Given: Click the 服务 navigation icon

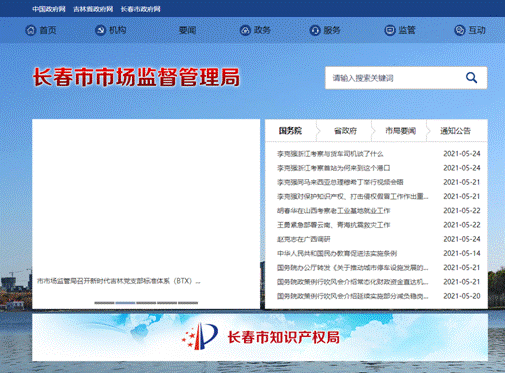Looking at the screenshot, I should [315, 30].
